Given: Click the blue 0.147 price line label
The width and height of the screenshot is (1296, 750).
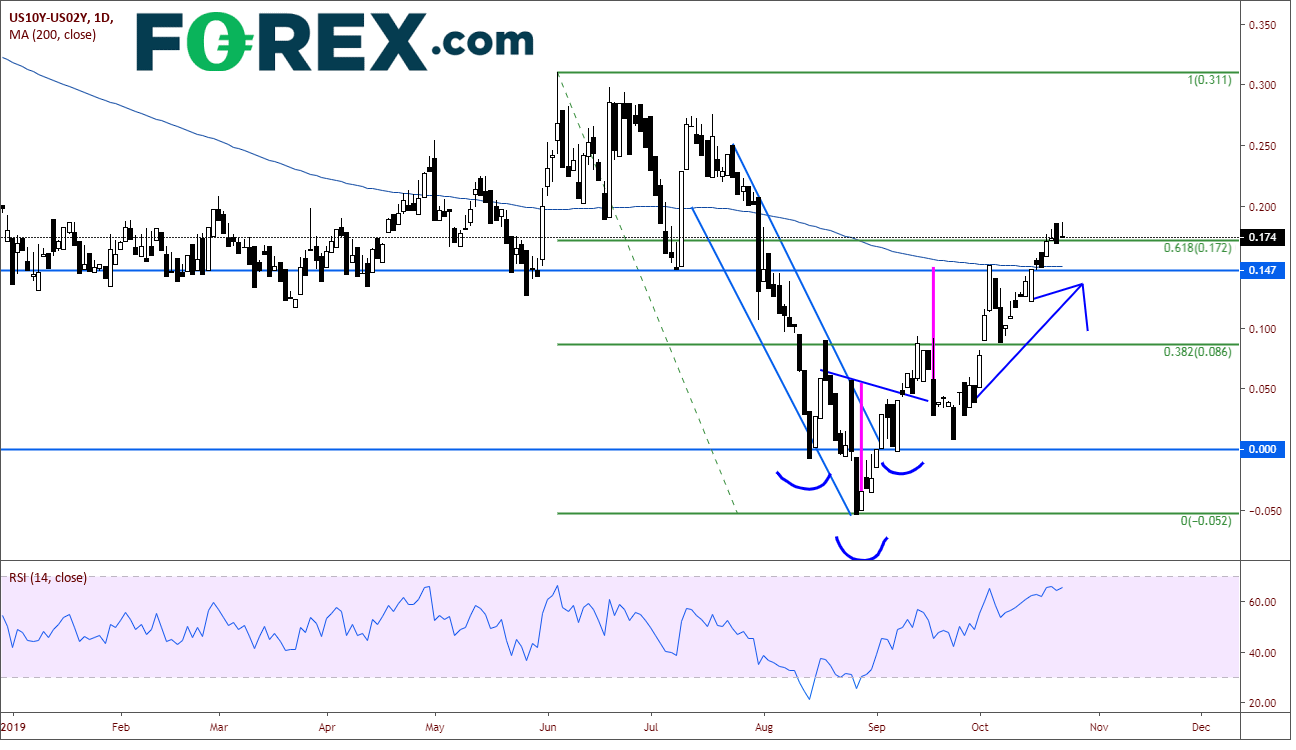Looking at the screenshot, I should click(1264, 271).
